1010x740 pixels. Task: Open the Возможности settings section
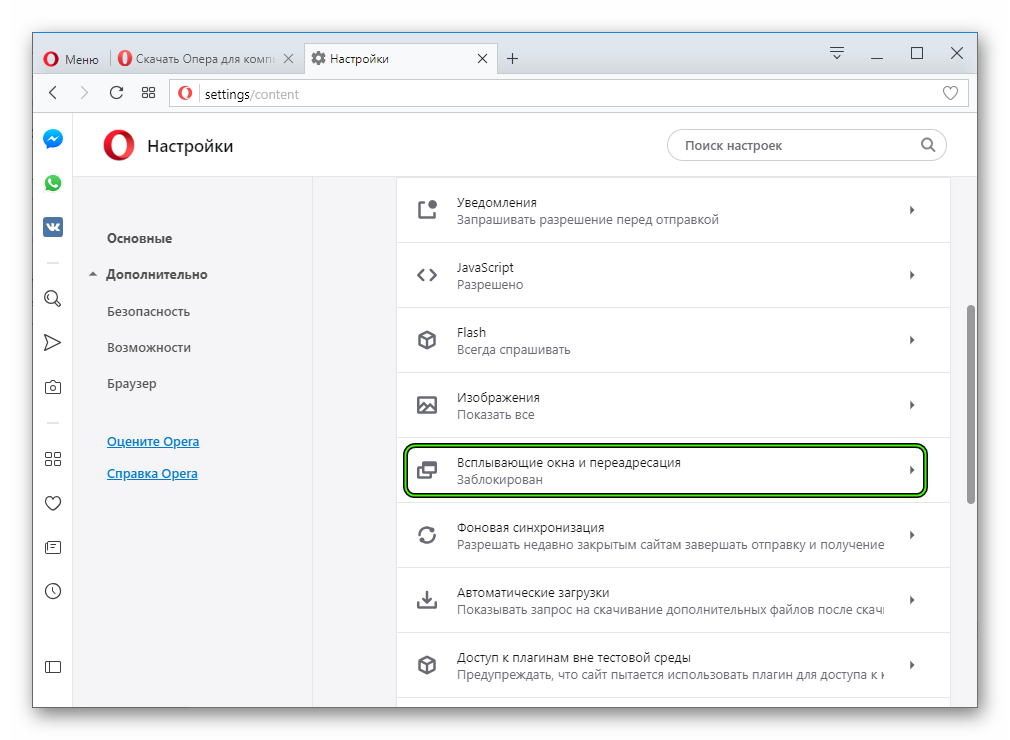tap(149, 347)
